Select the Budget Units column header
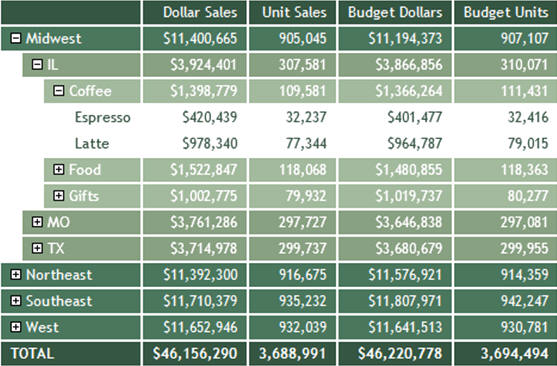The width and height of the screenshot is (557, 366). 506,12
